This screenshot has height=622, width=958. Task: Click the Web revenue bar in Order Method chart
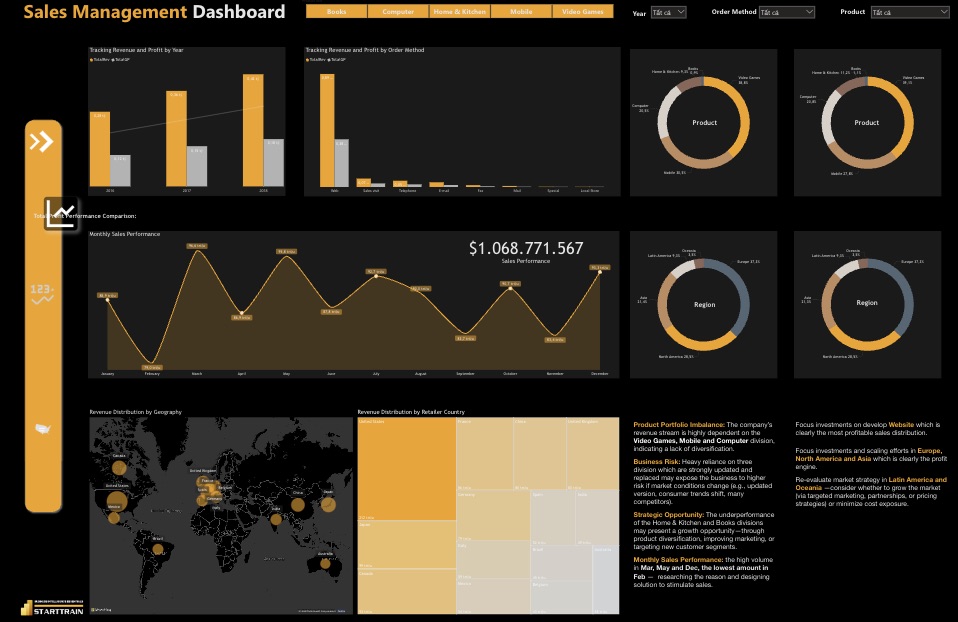click(327, 130)
